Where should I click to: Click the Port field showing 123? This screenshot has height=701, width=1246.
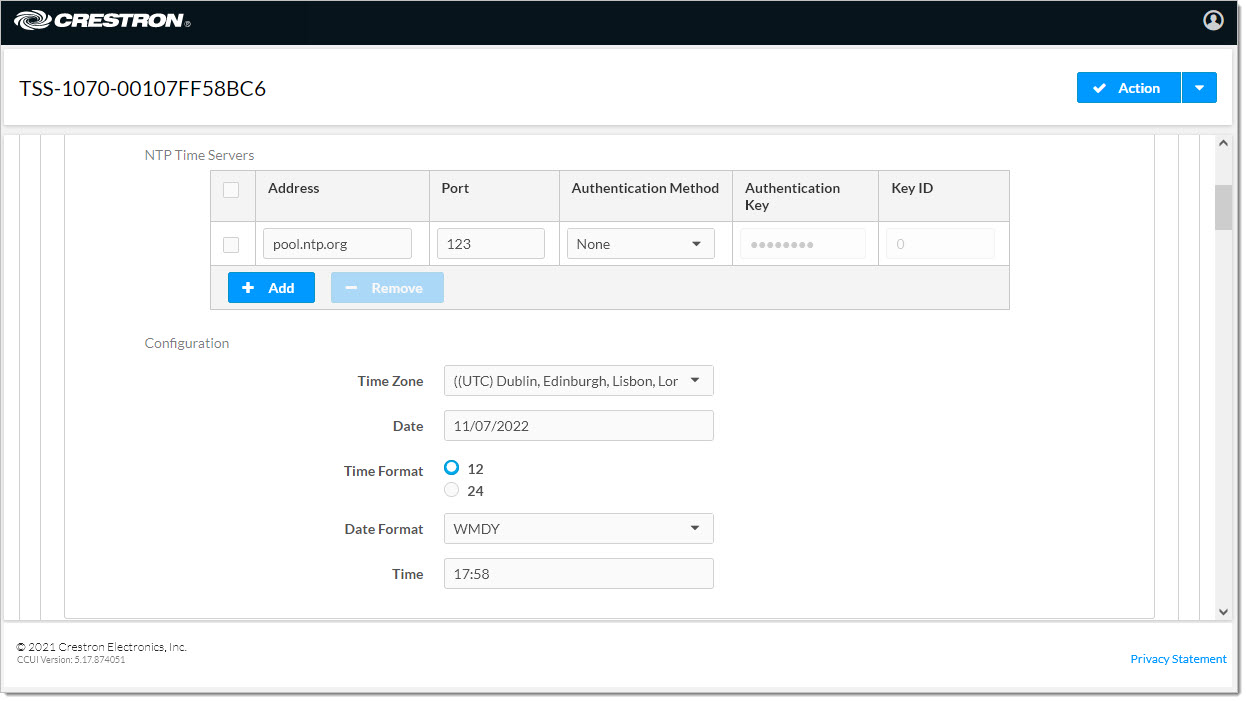pyautogui.click(x=490, y=244)
